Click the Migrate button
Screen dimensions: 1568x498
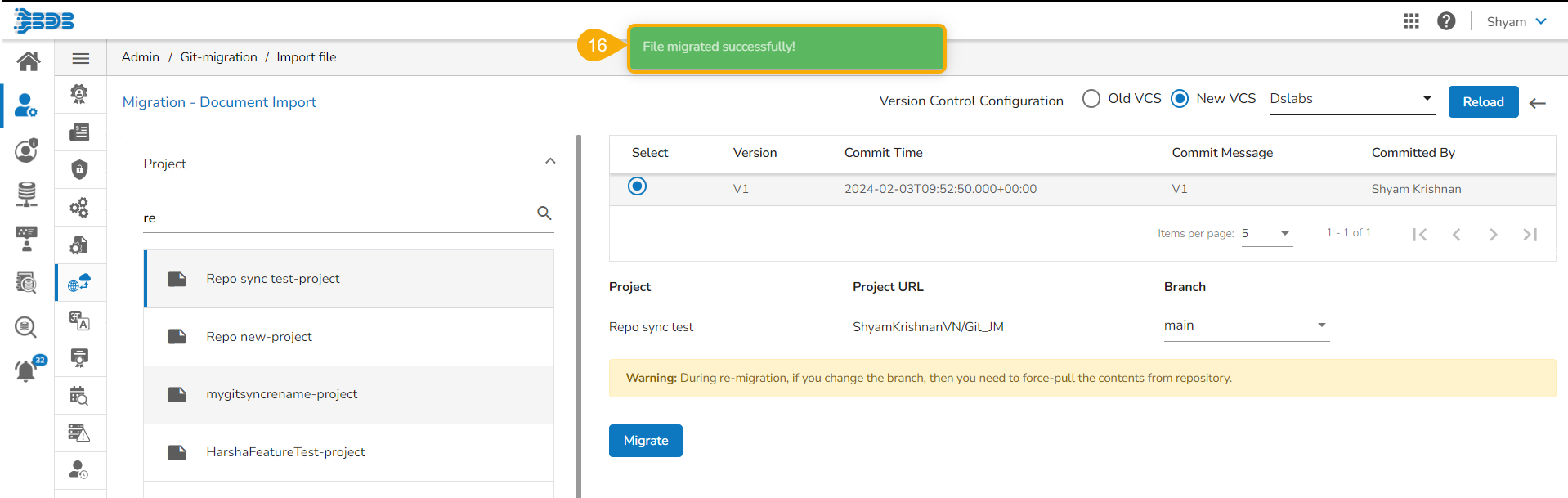point(645,441)
